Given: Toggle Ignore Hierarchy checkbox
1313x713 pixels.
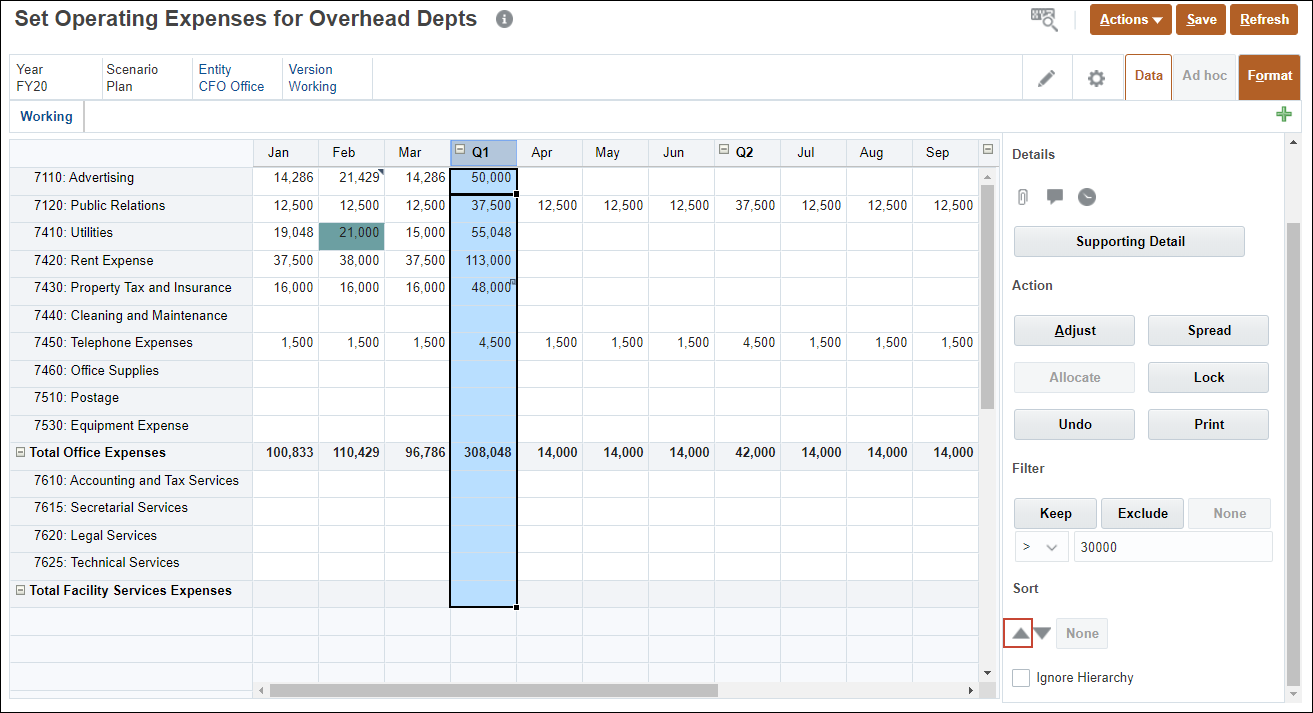Looking at the screenshot, I should tap(1021, 678).
